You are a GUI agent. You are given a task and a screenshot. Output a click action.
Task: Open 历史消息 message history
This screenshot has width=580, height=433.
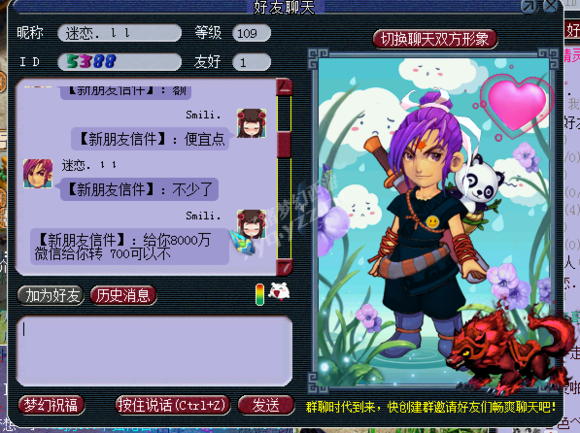pos(123,295)
